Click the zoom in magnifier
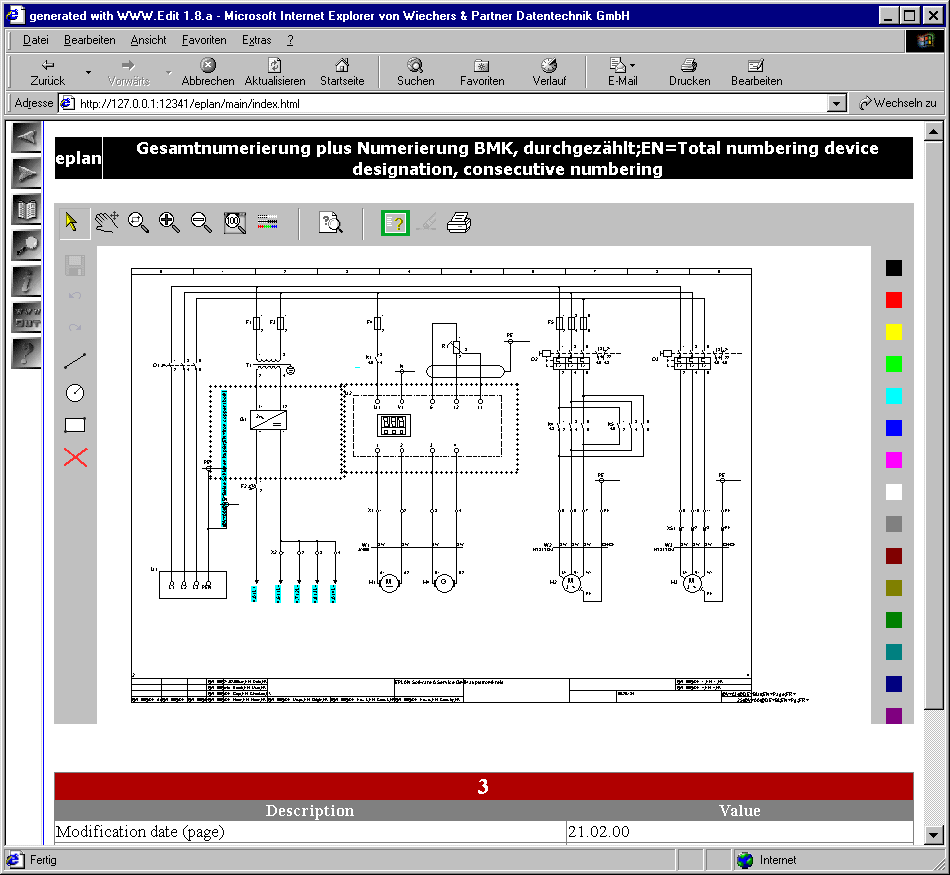Image resolution: width=950 pixels, height=875 pixels. 170,222
